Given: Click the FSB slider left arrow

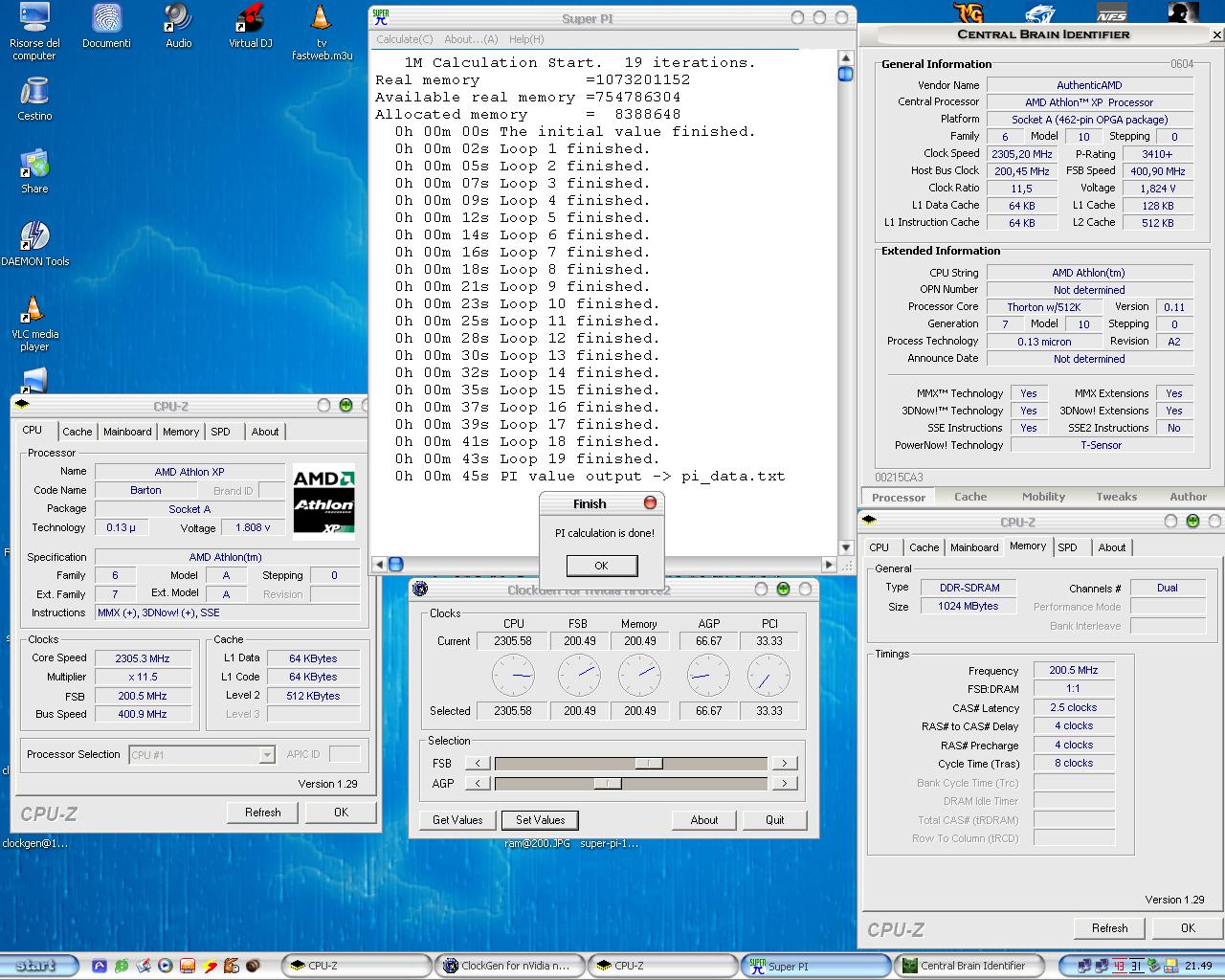Looking at the screenshot, I should (478, 764).
